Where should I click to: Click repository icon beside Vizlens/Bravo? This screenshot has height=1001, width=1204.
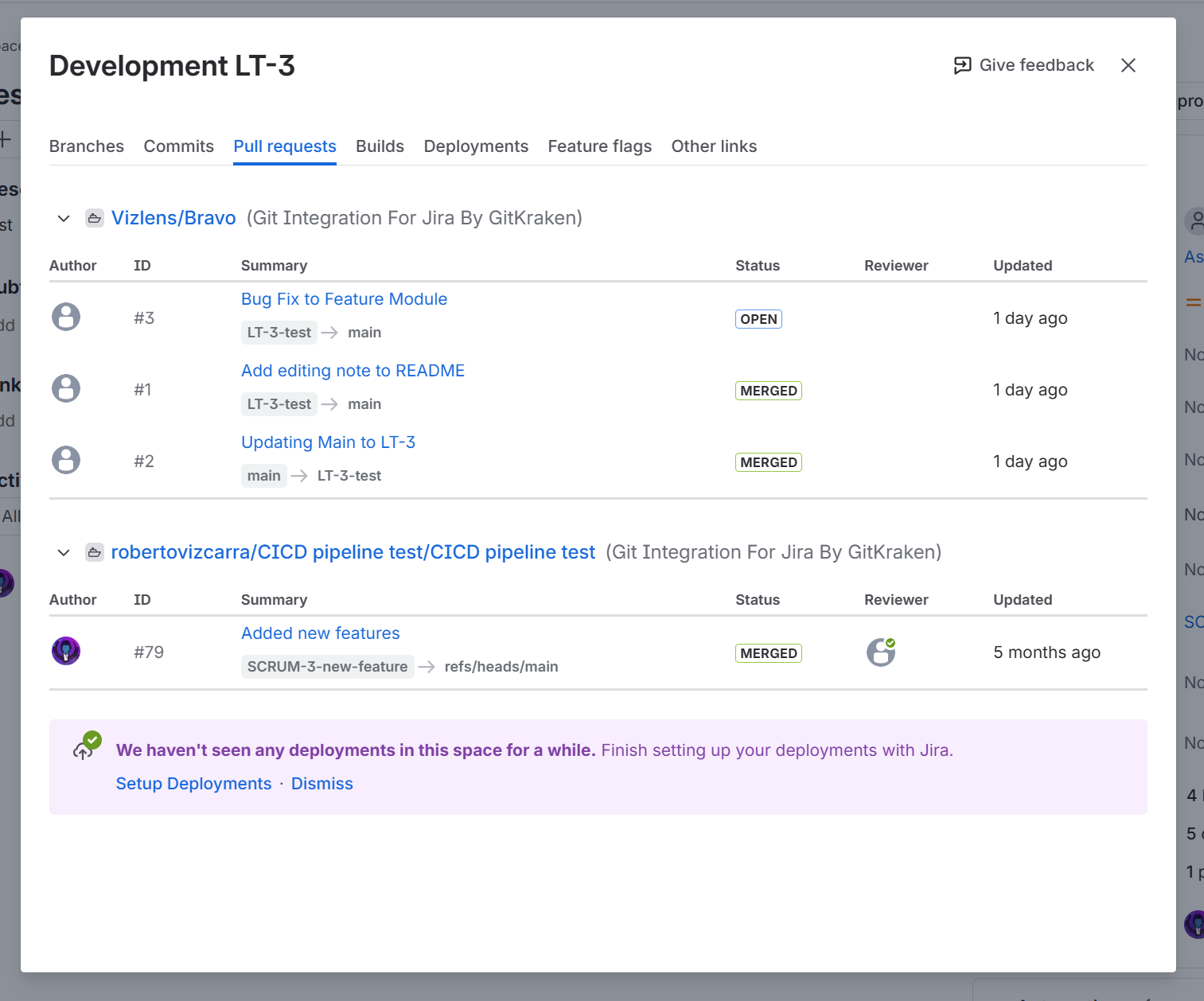(x=95, y=218)
